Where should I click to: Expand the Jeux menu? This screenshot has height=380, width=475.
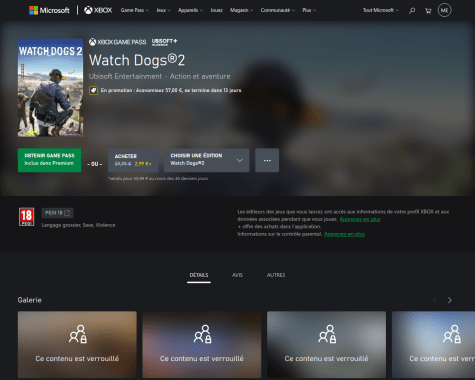point(163,10)
